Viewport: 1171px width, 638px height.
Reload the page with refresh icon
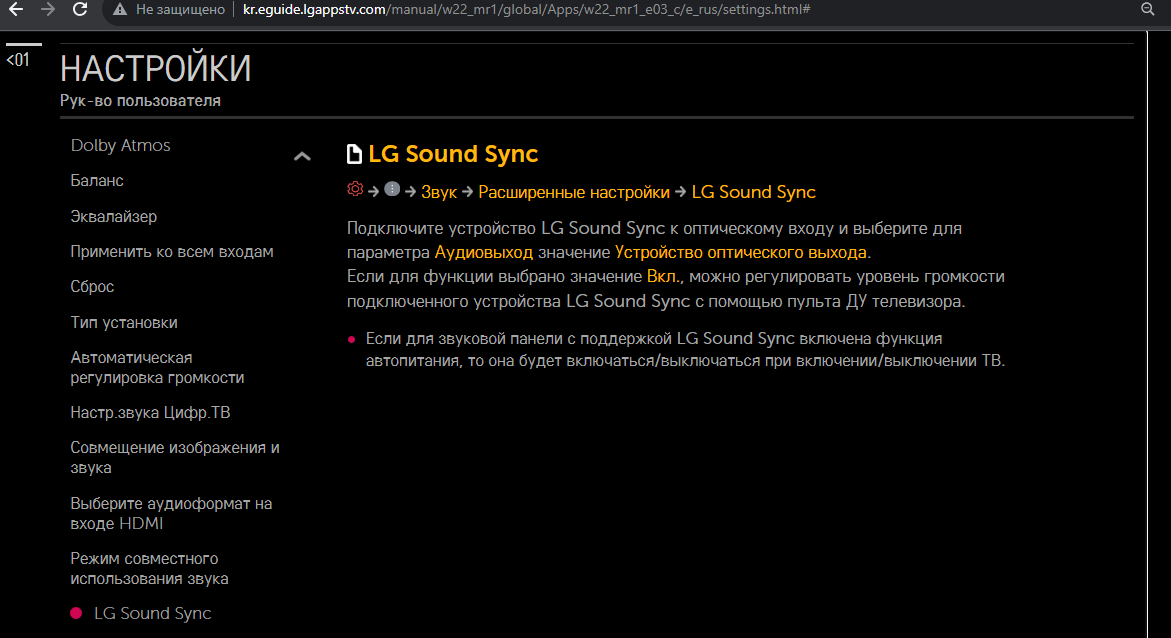[78, 9]
